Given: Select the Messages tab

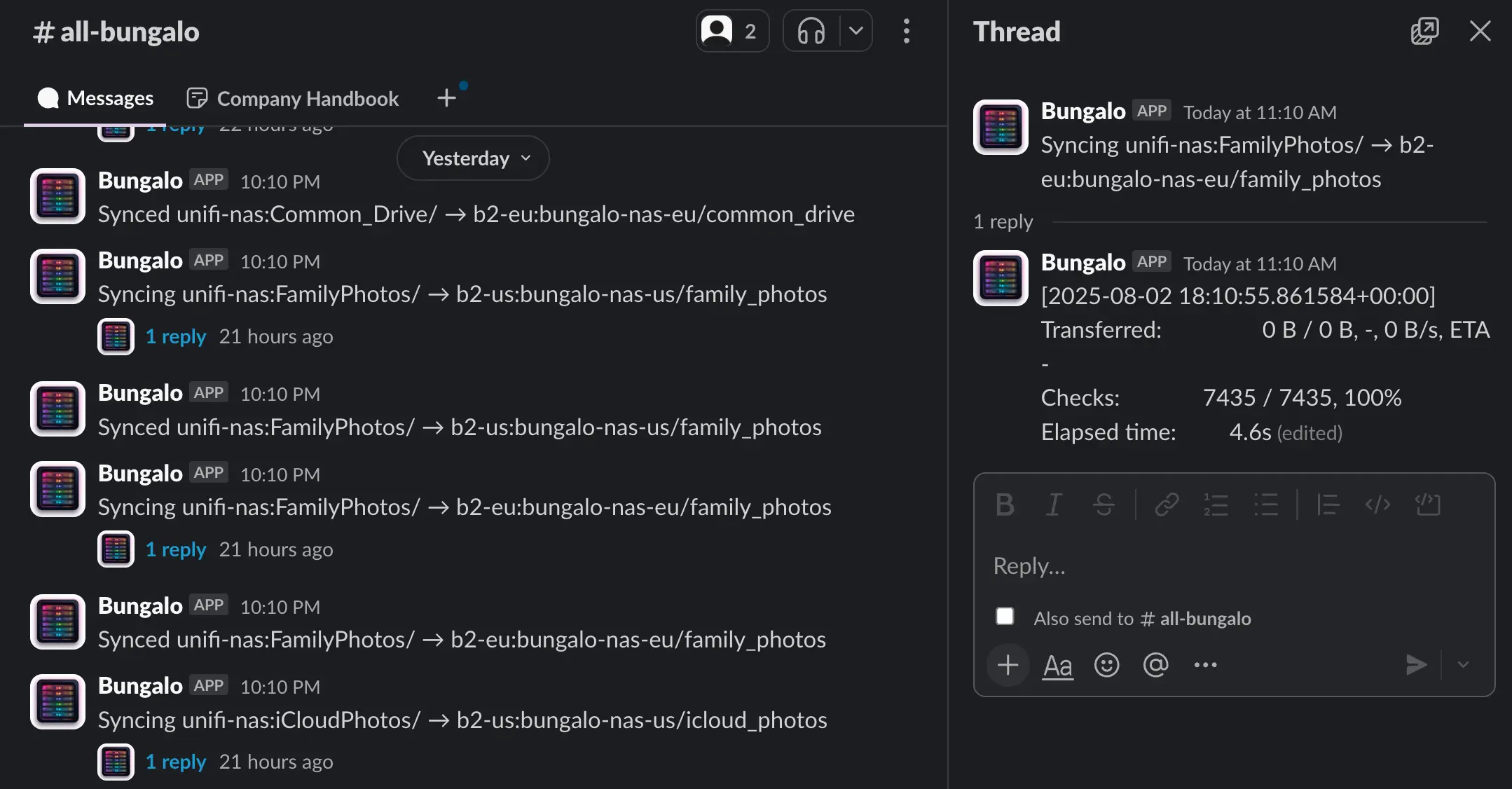Looking at the screenshot, I should (x=110, y=98).
